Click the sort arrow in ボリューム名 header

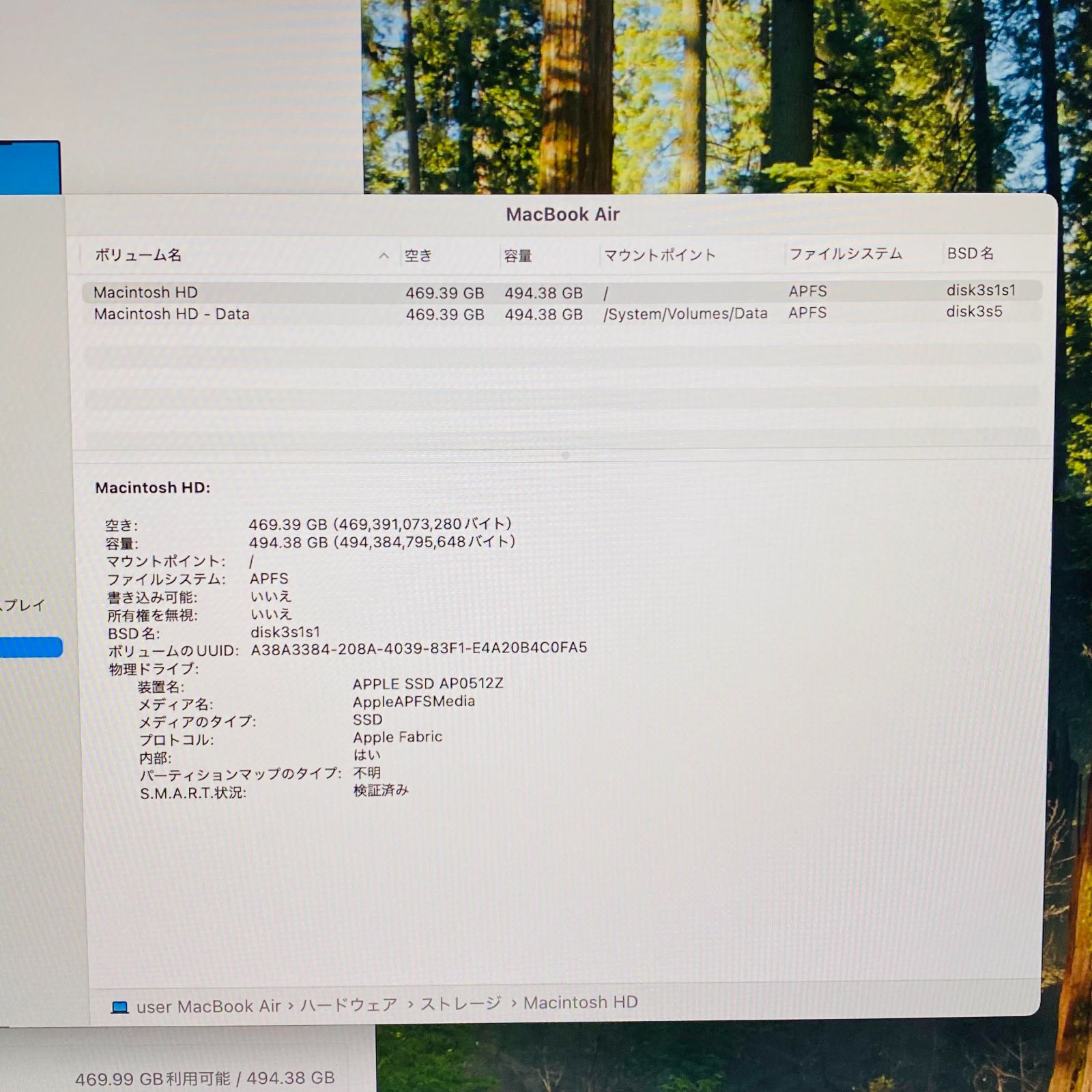point(384,256)
